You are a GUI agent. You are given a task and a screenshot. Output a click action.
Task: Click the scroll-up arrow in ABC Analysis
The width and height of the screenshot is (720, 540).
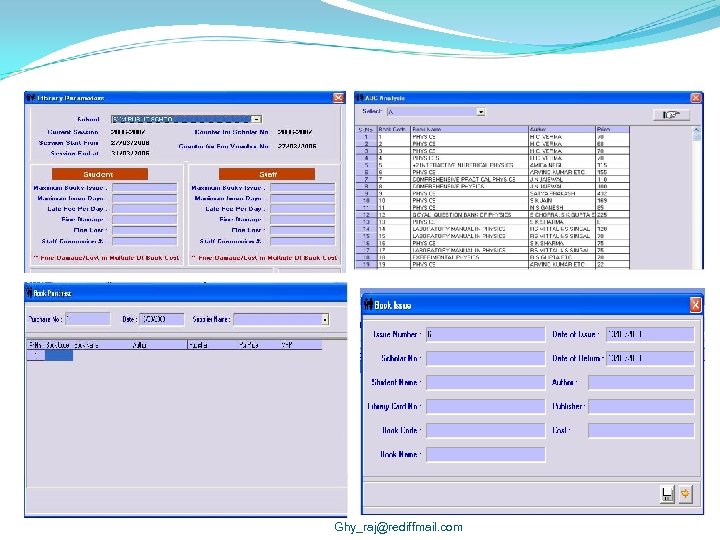click(x=697, y=131)
